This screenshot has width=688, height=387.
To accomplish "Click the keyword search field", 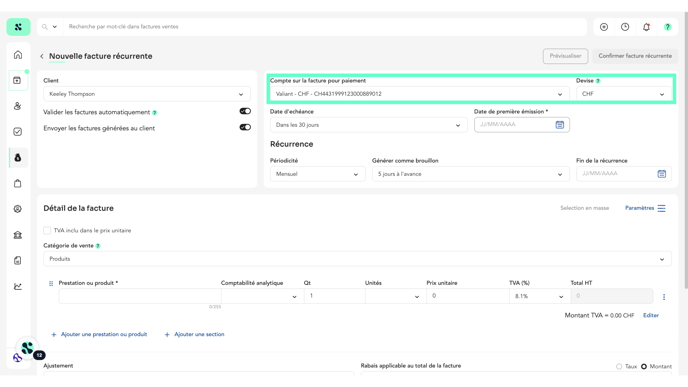I will tap(325, 27).
